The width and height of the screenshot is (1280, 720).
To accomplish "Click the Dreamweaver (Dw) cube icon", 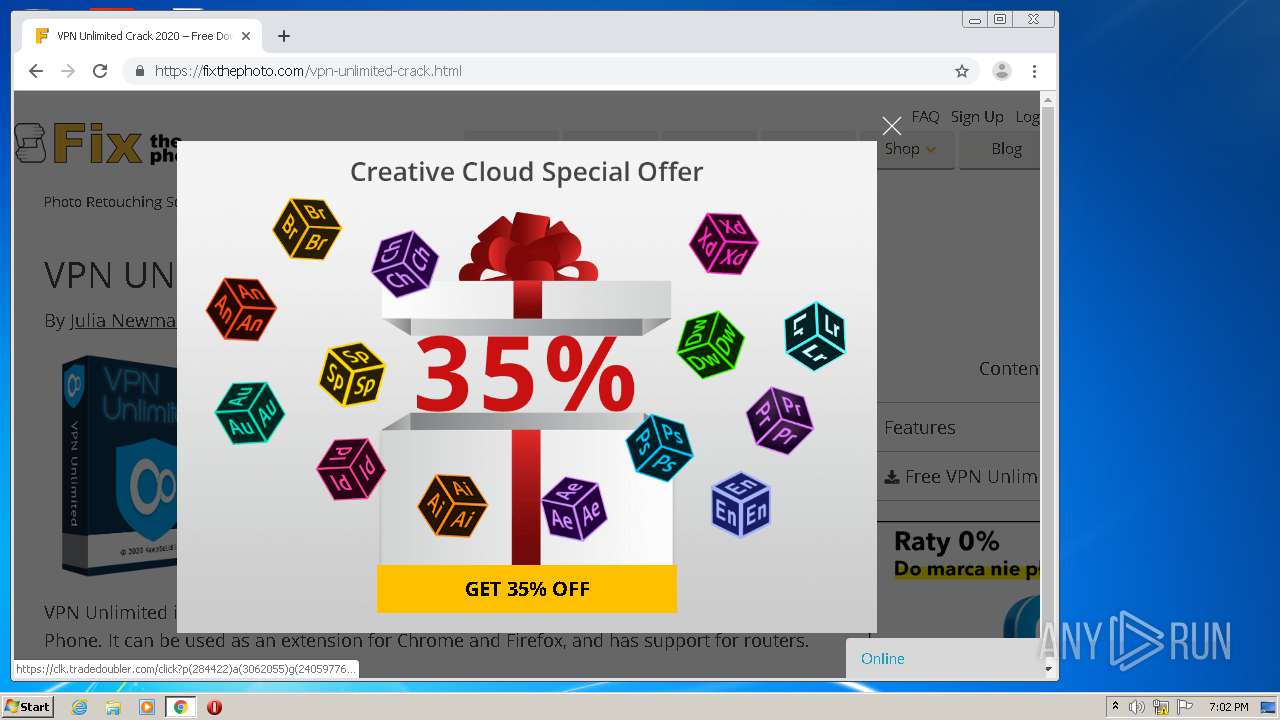I will tap(711, 344).
